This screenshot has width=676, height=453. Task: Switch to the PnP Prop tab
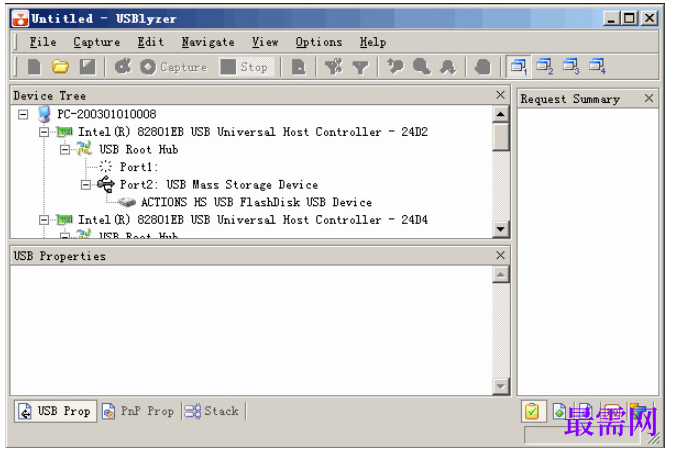pos(138,411)
